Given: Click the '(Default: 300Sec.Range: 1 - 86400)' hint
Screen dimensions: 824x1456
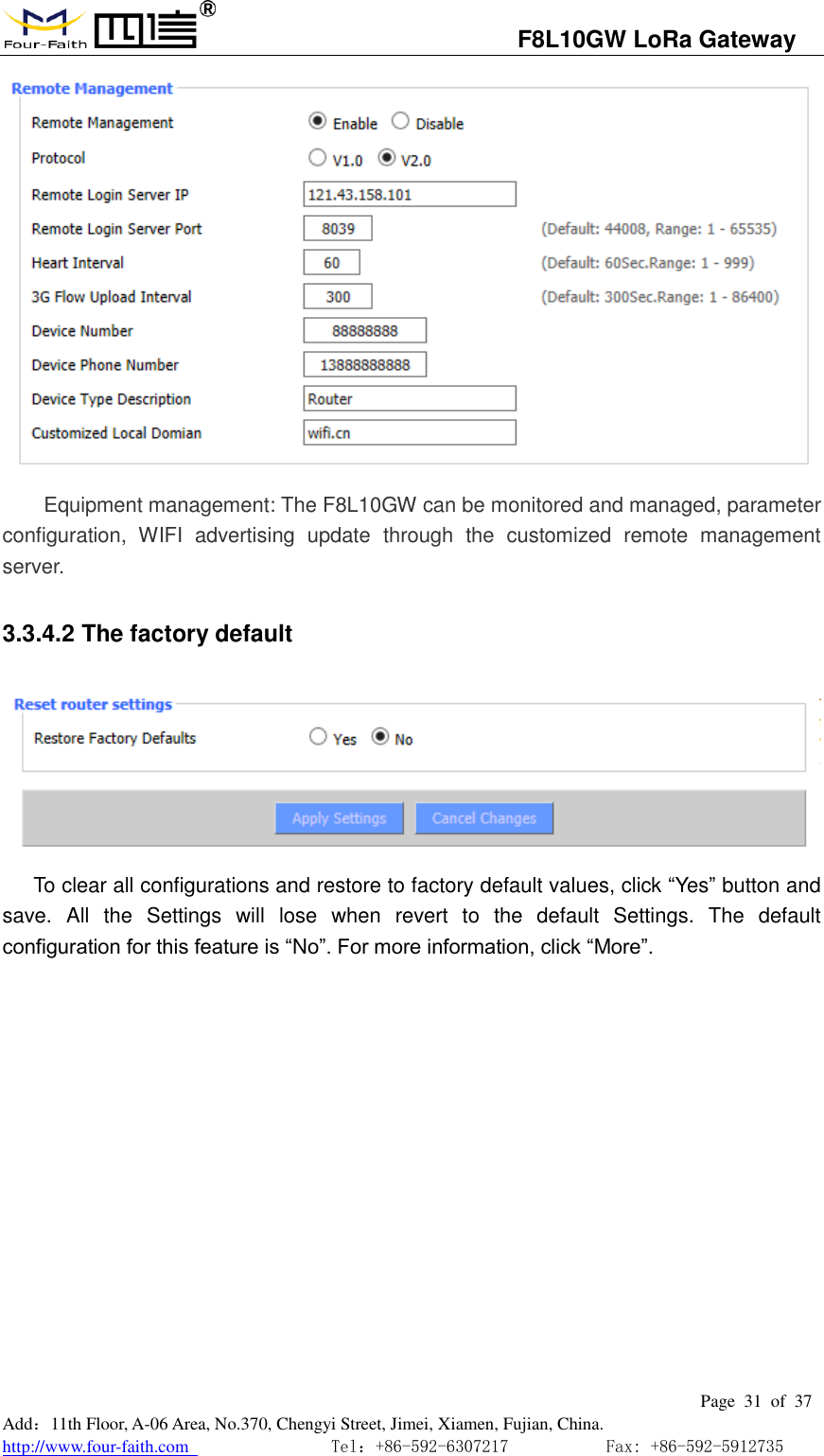Looking at the screenshot, I should [660, 297].
